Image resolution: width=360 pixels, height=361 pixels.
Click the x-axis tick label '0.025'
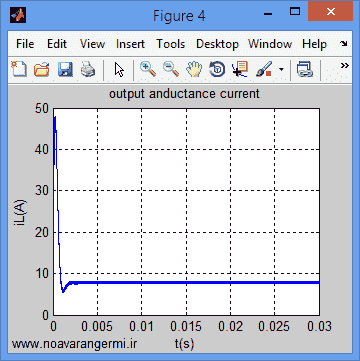[x=274, y=326]
